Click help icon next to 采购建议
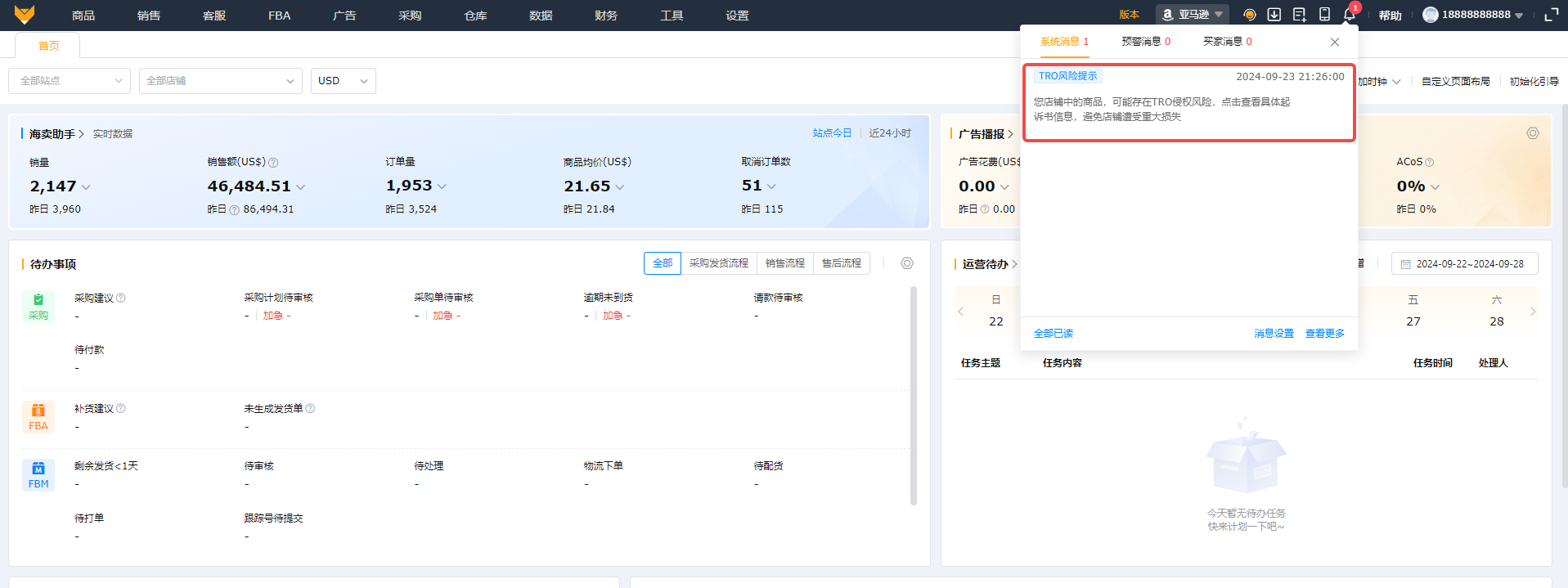Viewport: 1568px width, 588px height. pyautogui.click(x=121, y=298)
